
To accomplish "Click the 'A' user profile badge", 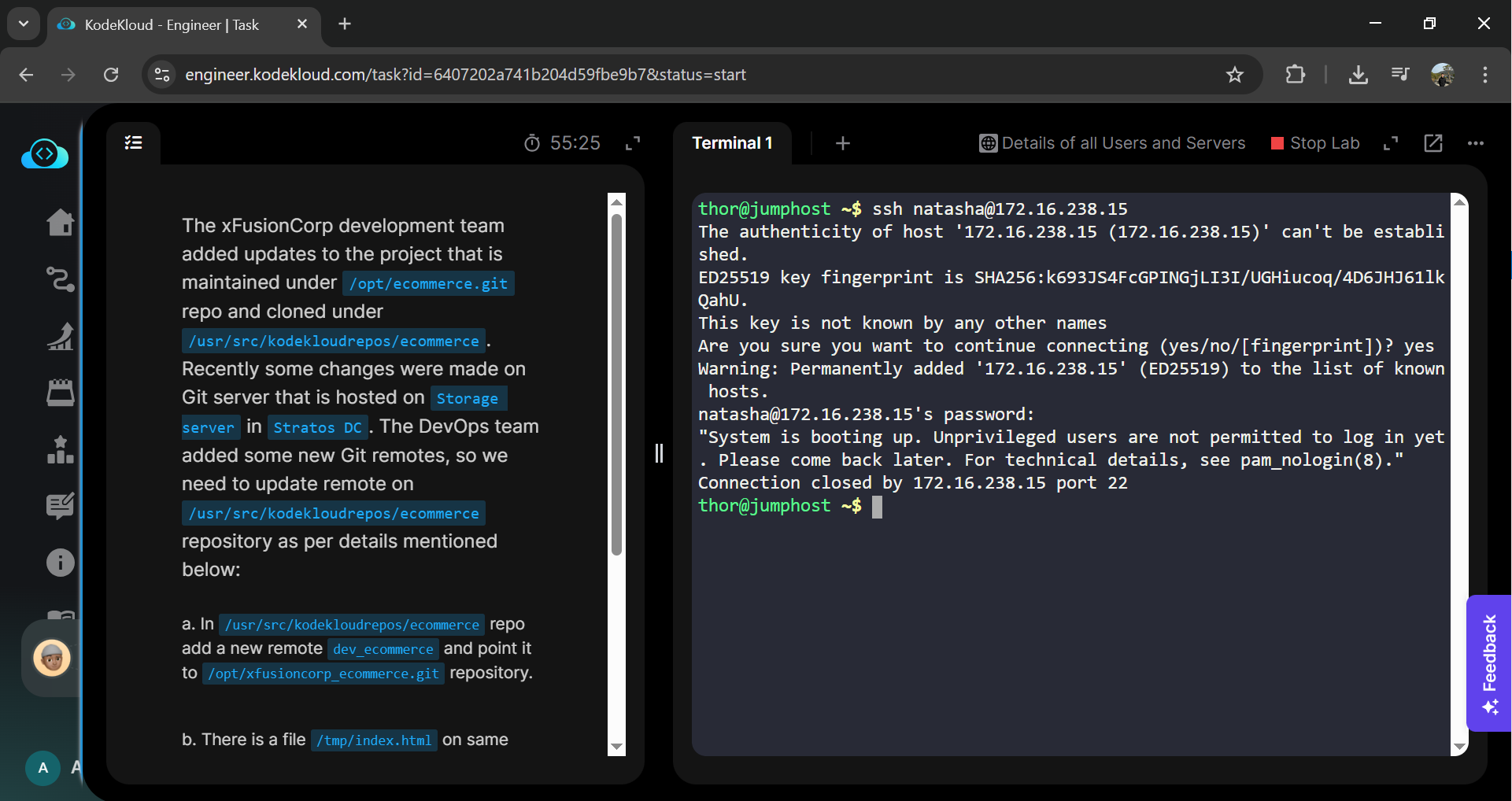I will point(43,768).
